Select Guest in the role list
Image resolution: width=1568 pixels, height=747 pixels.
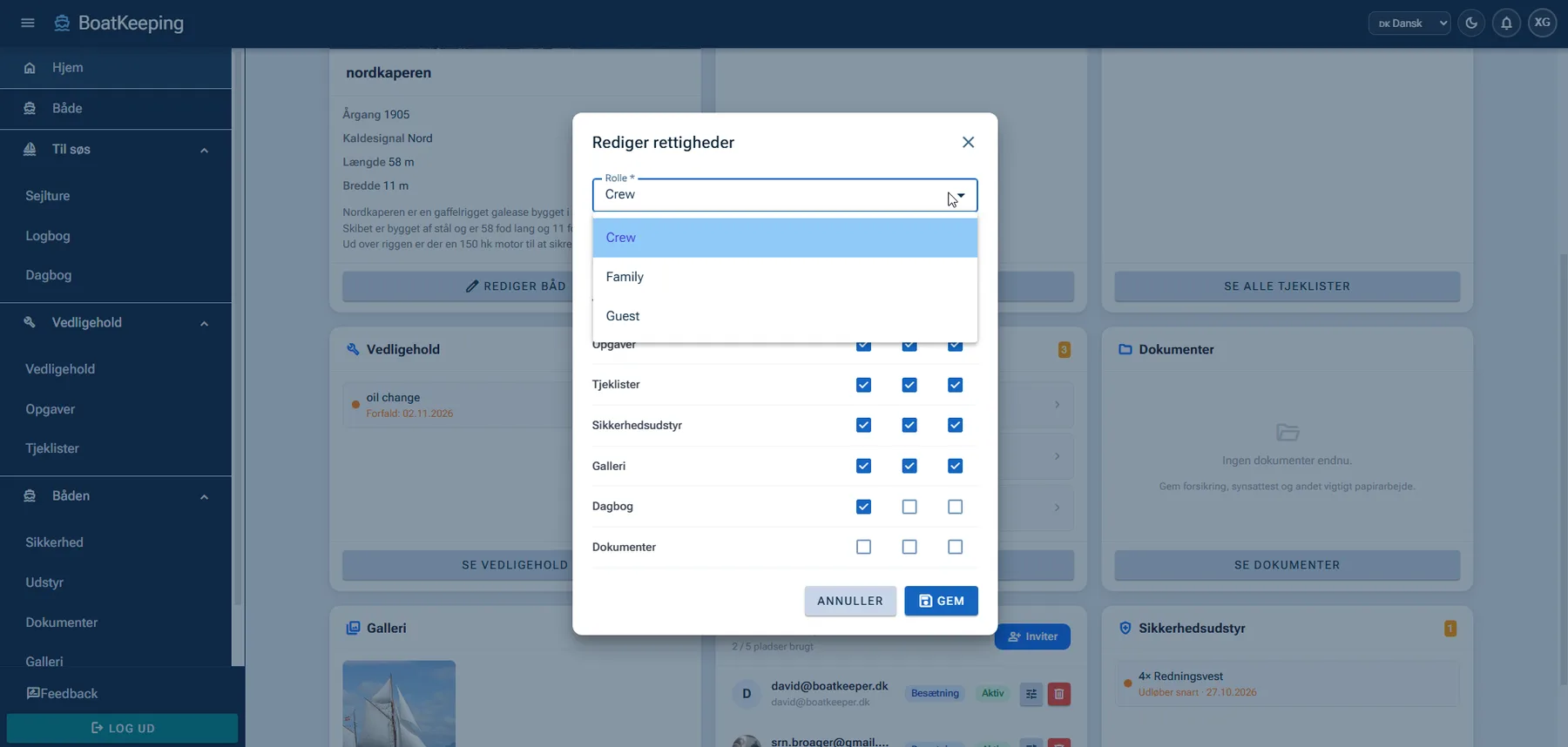point(785,316)
